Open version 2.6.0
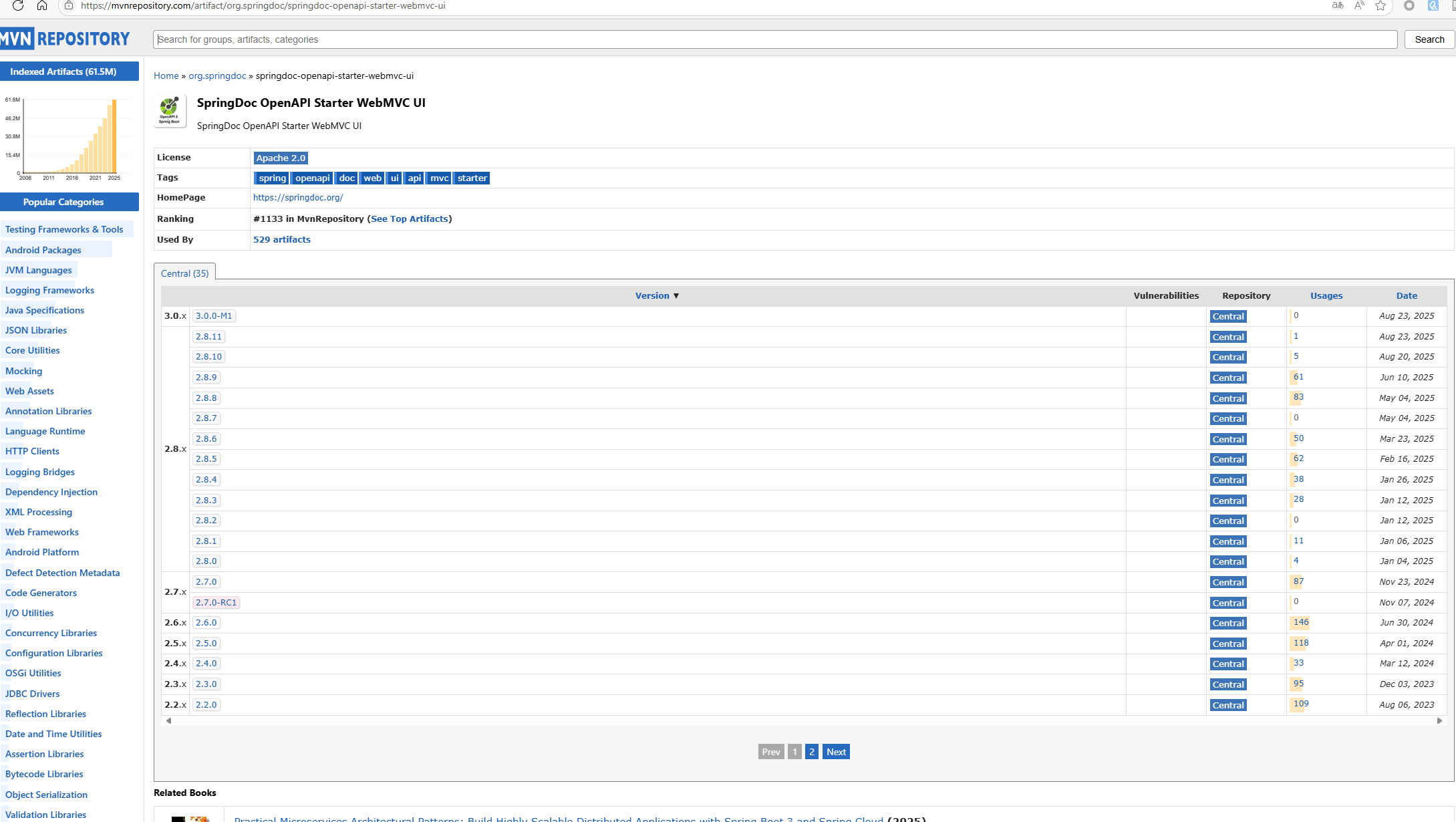Viewport: 1456px width, 822px height. 206,623
